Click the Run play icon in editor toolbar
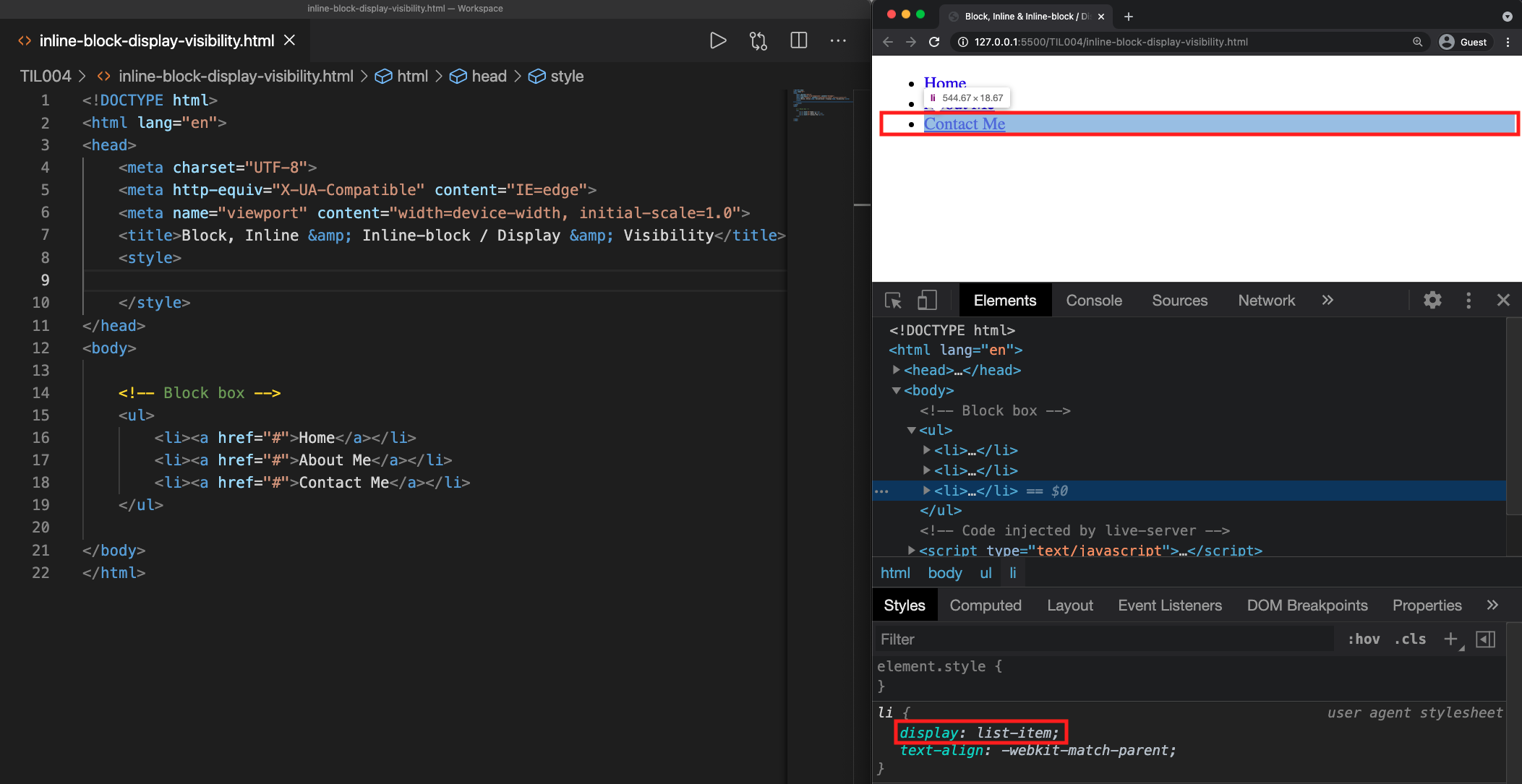The width and height of the screenshot is (1522, 784). pos(717,40)
